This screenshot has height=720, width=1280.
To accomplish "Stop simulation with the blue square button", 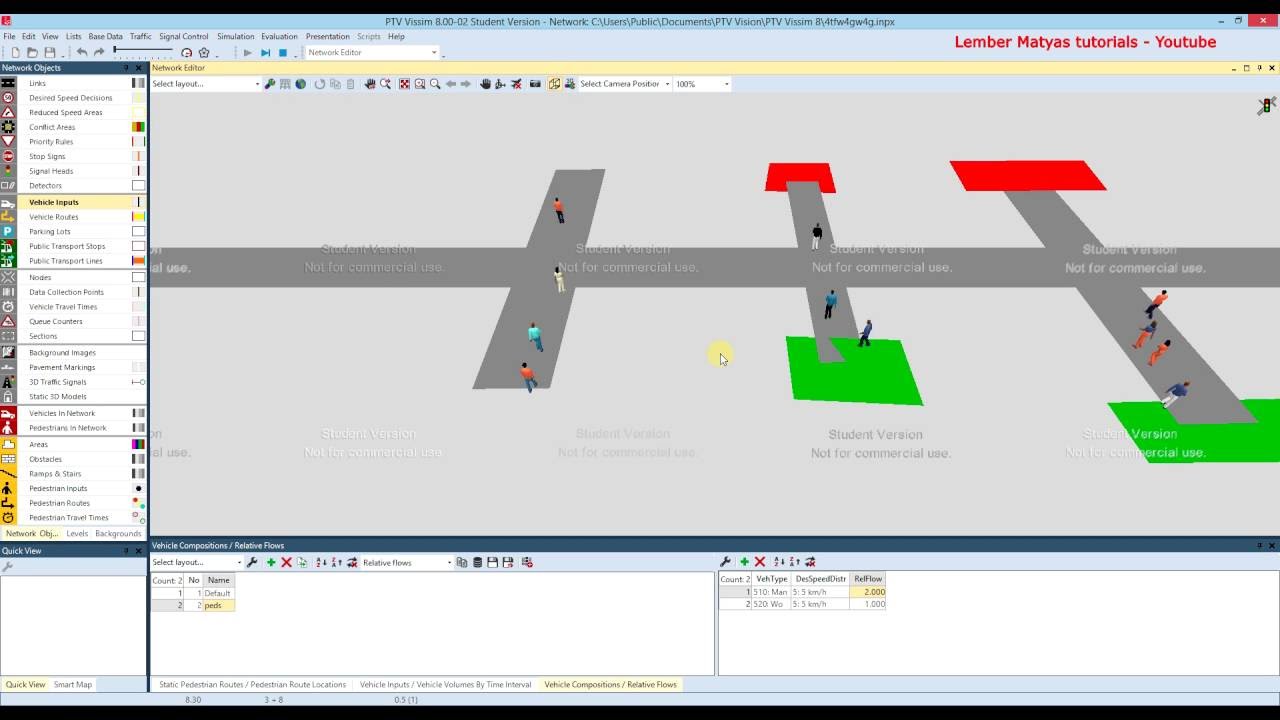I will click(283, 53).
